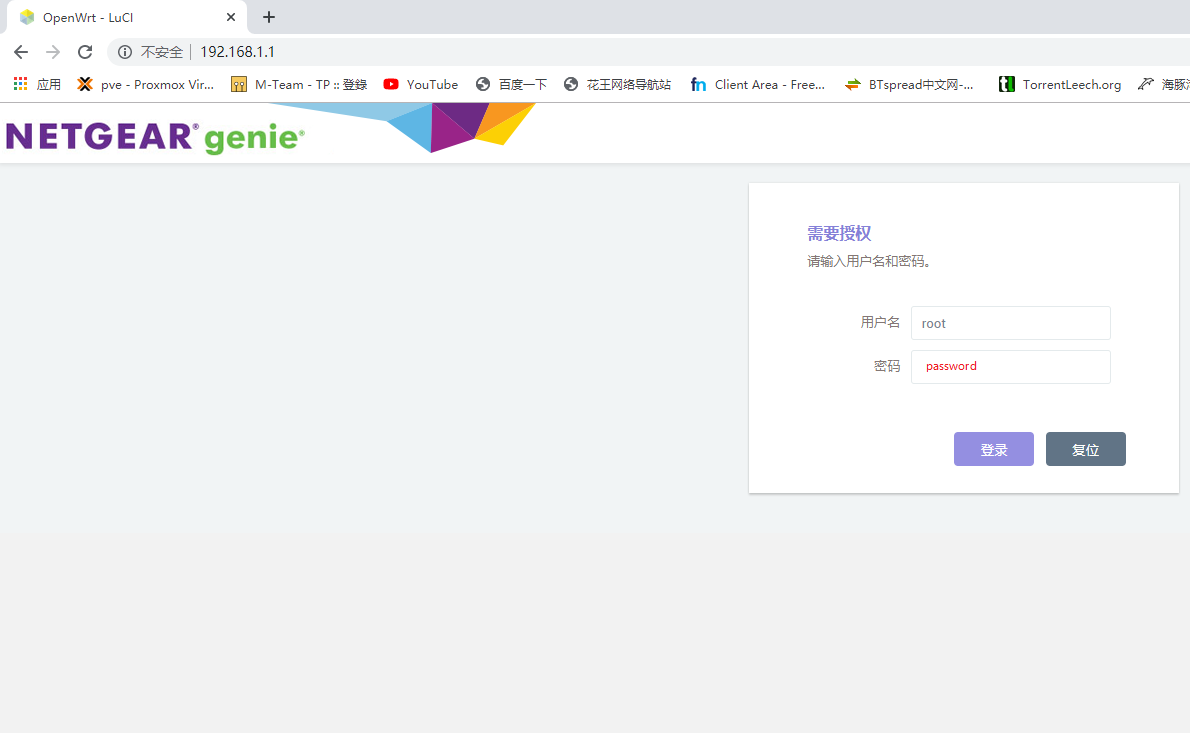Image resolution: width=1190 pixels, height=733 pixels.
Task: Open the Client Area - Free bookmark label
Action: (770, 84)
